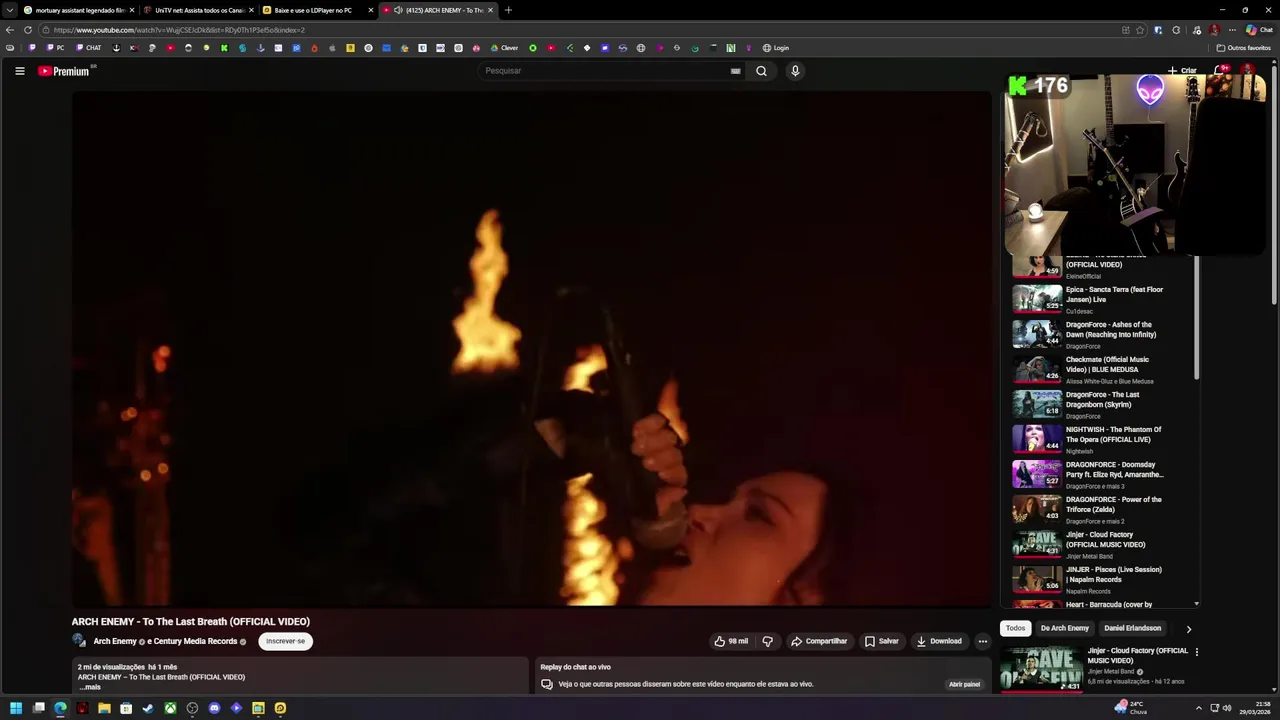1280x720 pixels.
Task: Play Epica - Sancta Terra from playlist
Action: [x=1103, y=299]
